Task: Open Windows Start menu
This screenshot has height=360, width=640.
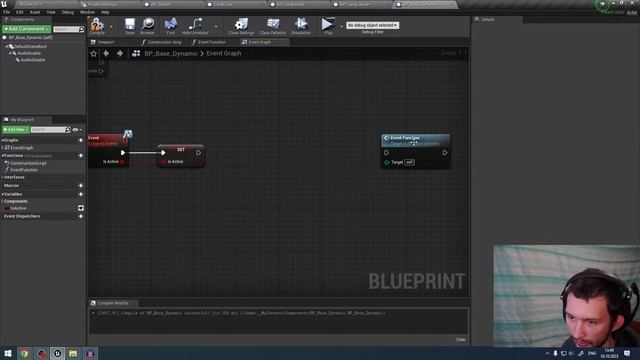Action: pos(8,353)
